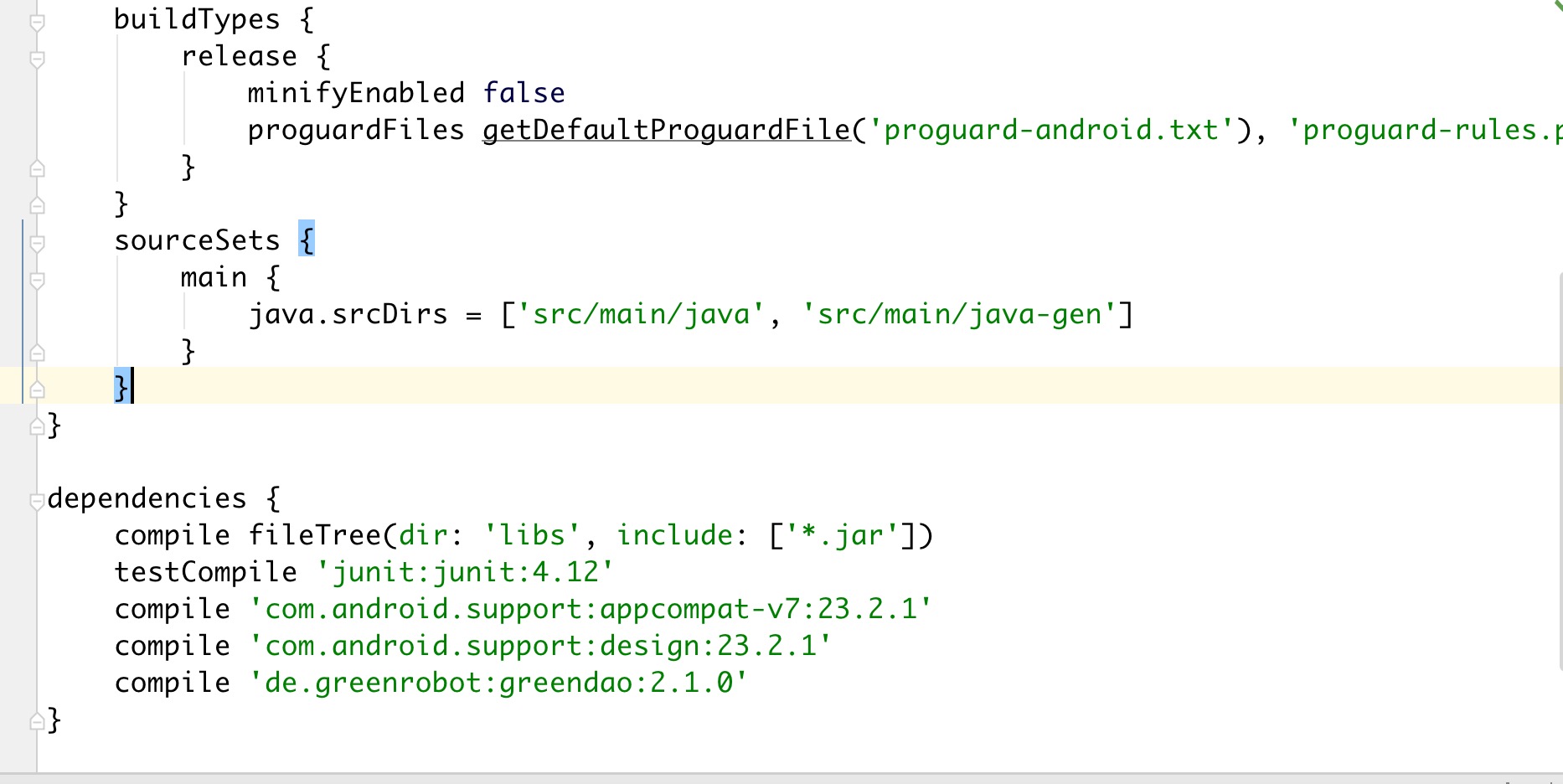Collapse the release block fold marker
The height and width of the screenshot is (784, 1563).
click(x=37, y=59)
